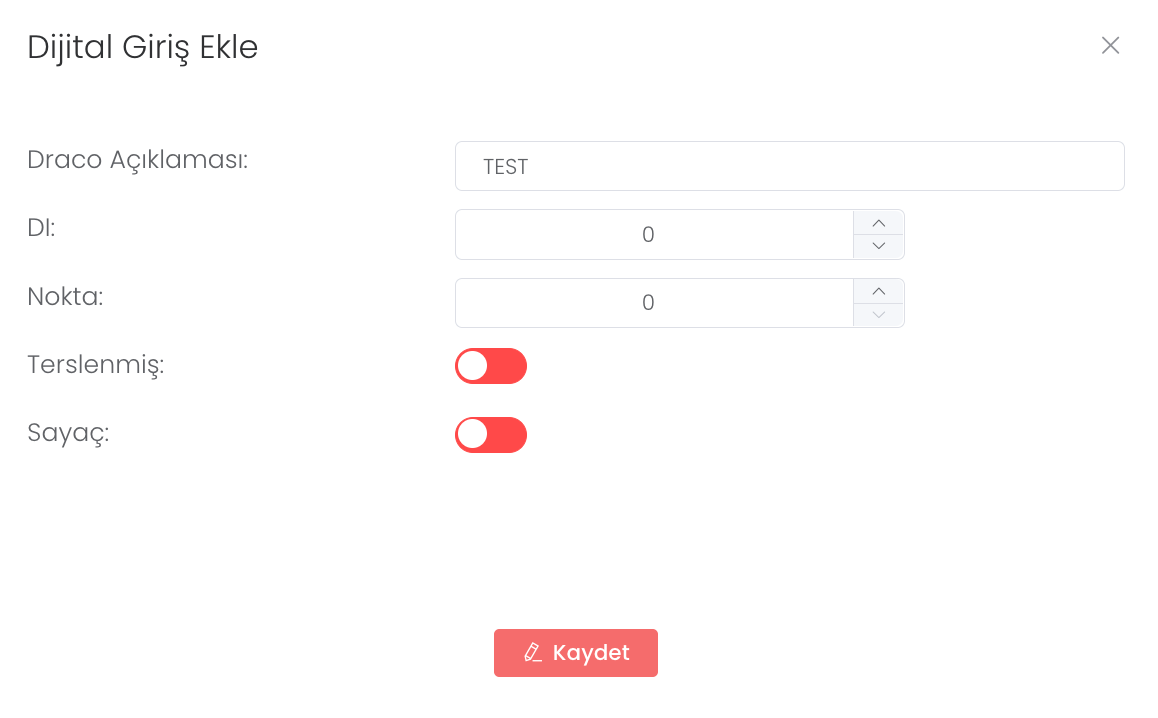Click the white knob of Terslenmiş switch
Image resolution: width=1158 pixels, height=718 pixels.
click(x=473, y=366)
